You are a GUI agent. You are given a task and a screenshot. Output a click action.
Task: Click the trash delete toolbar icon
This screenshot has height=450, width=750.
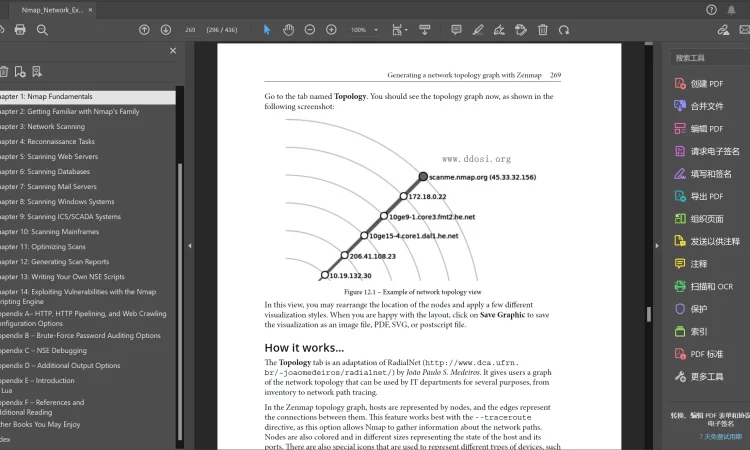542,30
